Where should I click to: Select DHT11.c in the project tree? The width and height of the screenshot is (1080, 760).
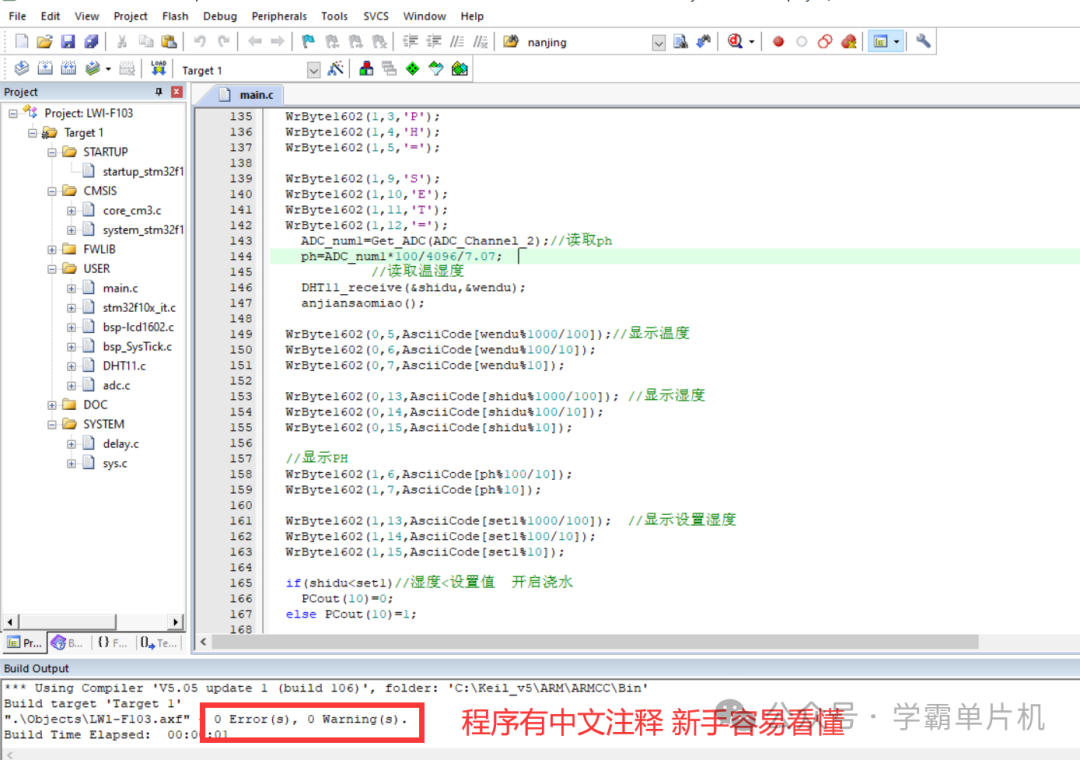pyautogui.click(x=124, y=366)
